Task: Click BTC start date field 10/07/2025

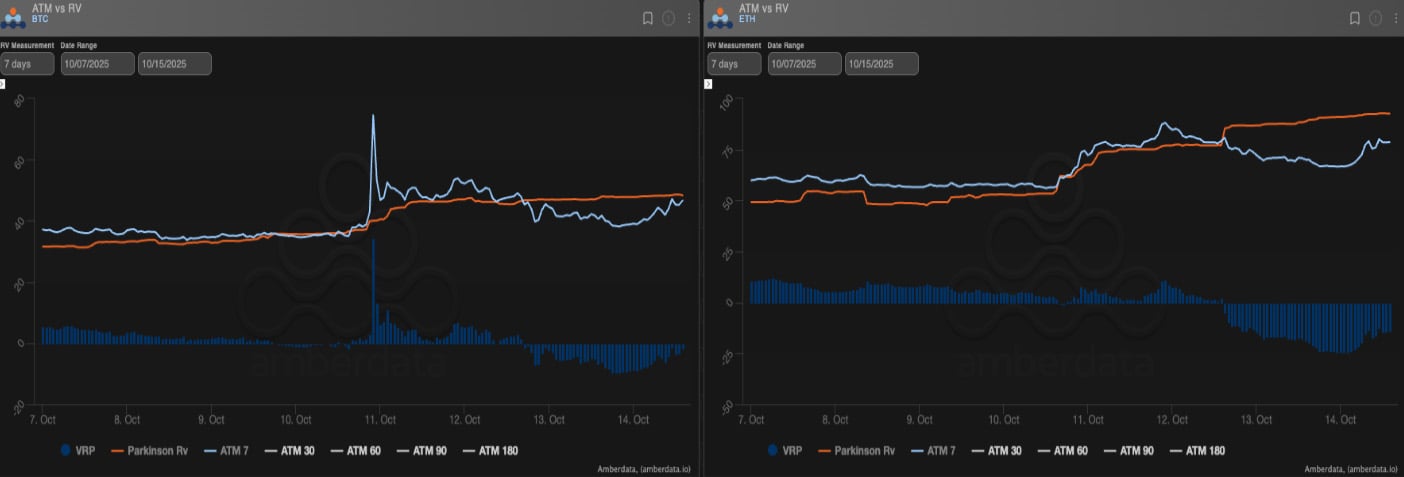Action: click(97, 64)
